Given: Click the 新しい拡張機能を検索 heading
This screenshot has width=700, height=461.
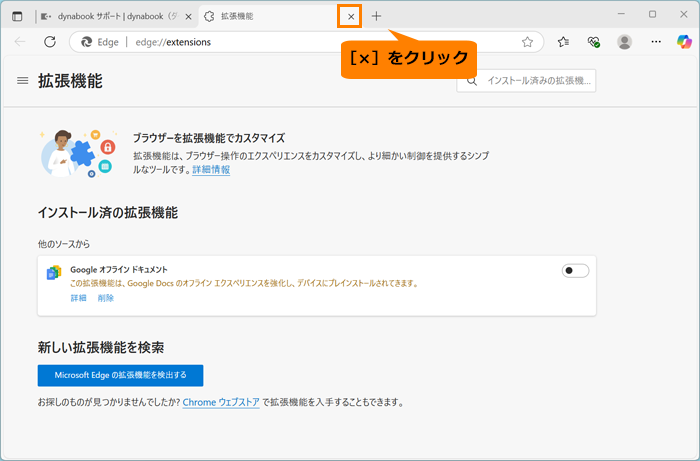Looking at the screenshot, I should [101, 348].
